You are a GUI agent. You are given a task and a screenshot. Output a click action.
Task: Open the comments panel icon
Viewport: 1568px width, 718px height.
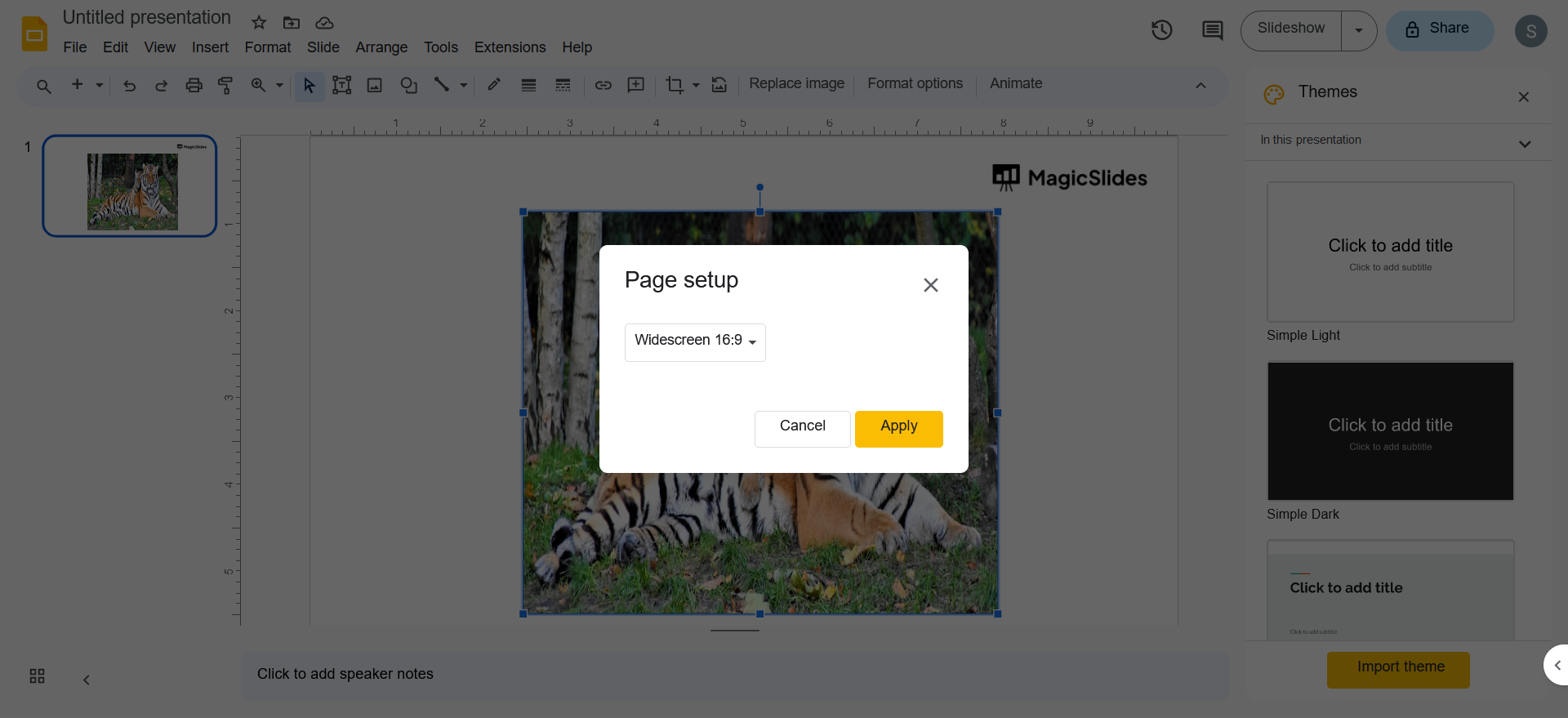[1212, 31]
